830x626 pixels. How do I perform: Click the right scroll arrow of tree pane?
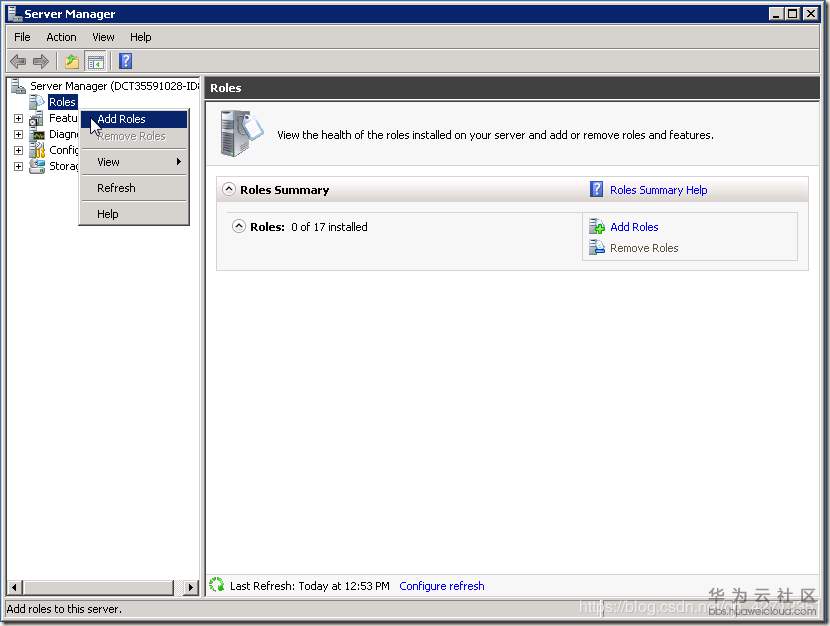pyautogui.click(x=191, y=587)
